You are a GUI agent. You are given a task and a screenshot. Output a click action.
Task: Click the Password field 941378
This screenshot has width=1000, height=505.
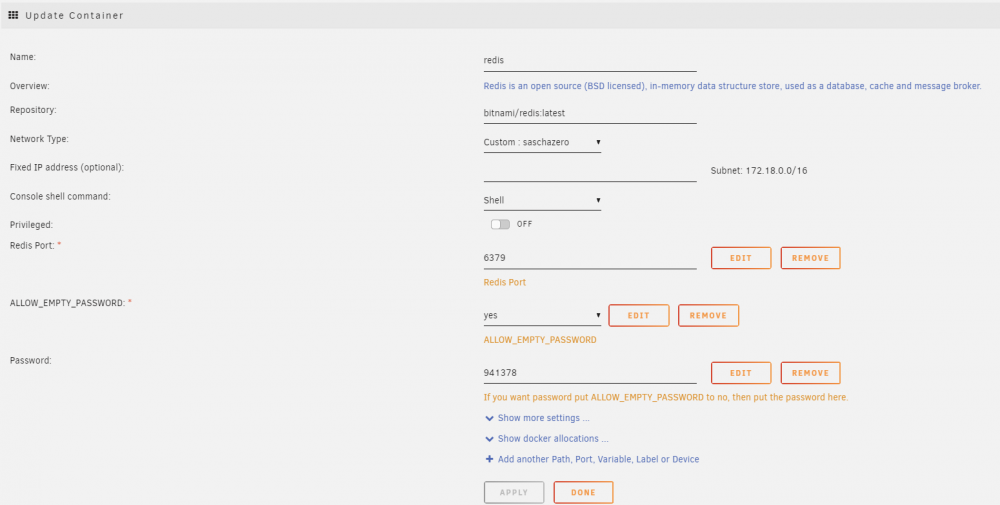coord(590,373)
